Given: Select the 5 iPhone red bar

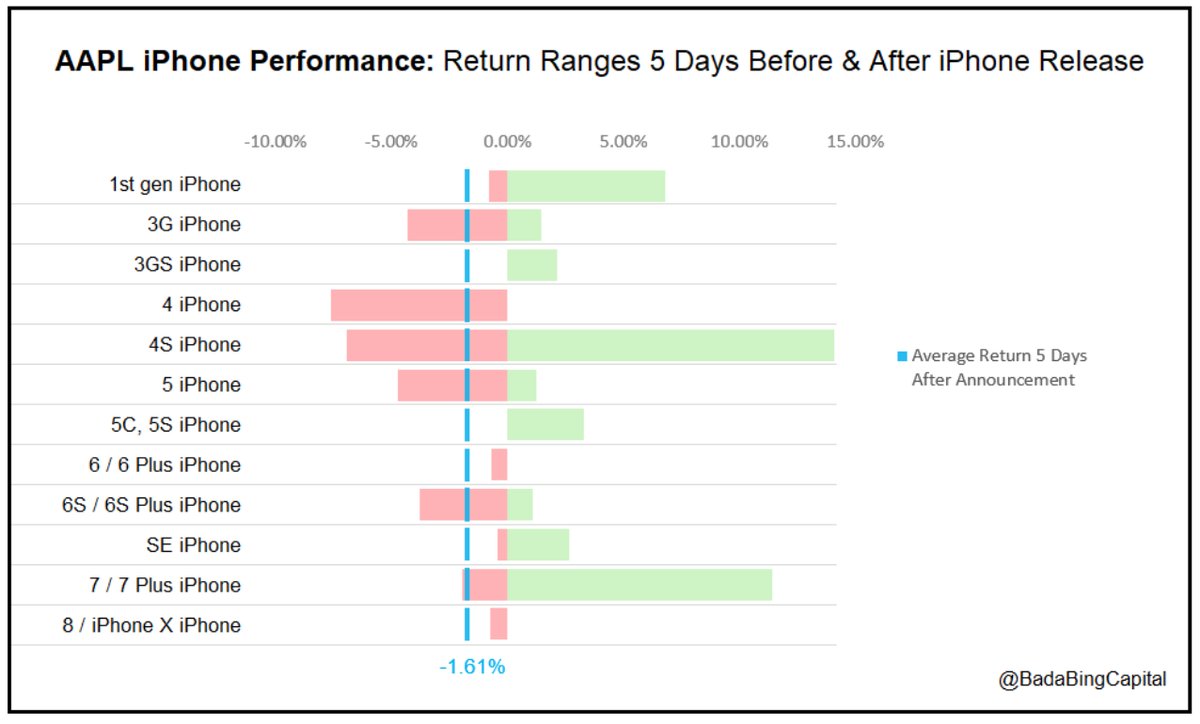Looking at the screenshot, I should click(x=432, y=385).
